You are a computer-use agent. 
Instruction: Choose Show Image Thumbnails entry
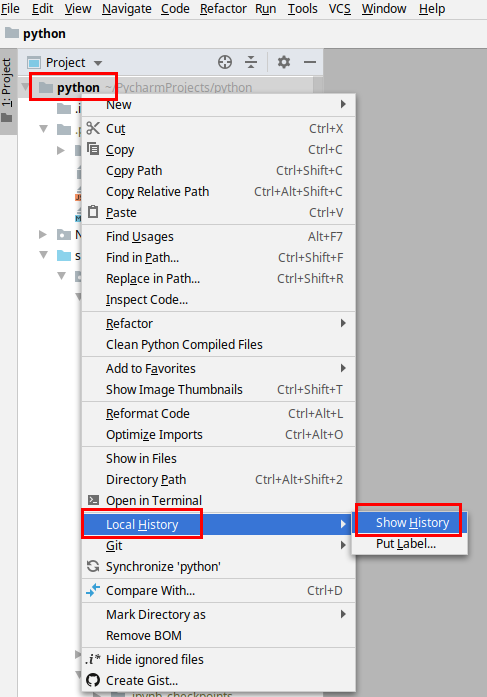219,389
